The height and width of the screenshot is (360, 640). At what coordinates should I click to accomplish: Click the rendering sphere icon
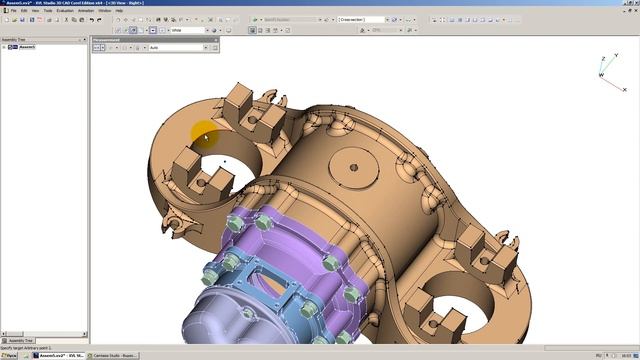point(214,30)
